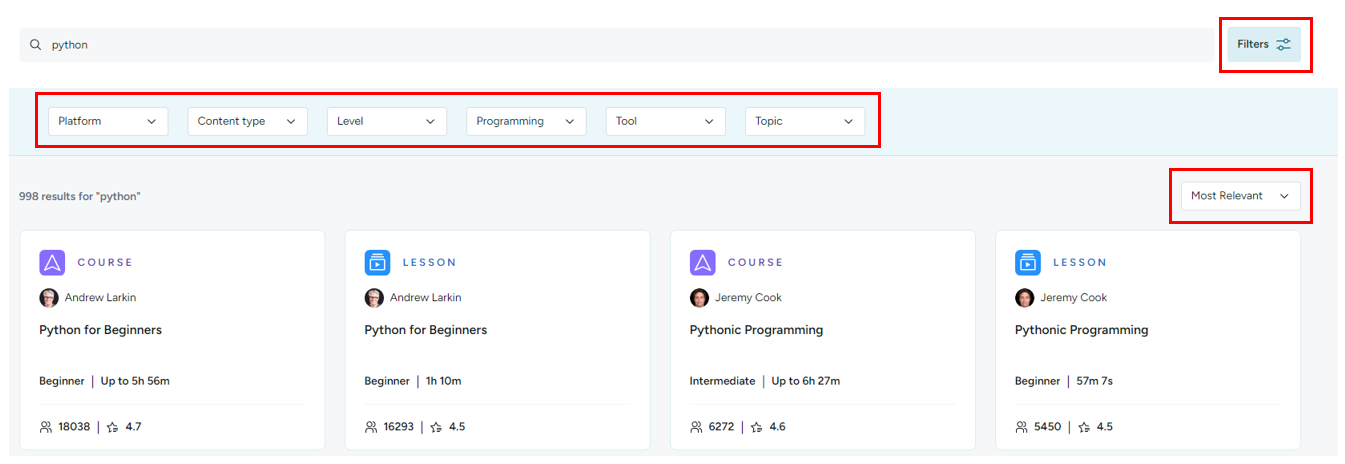Click Andrew Larkin's avatar on first course card
The image size is (1345, 464).
(x=49, y=298)
